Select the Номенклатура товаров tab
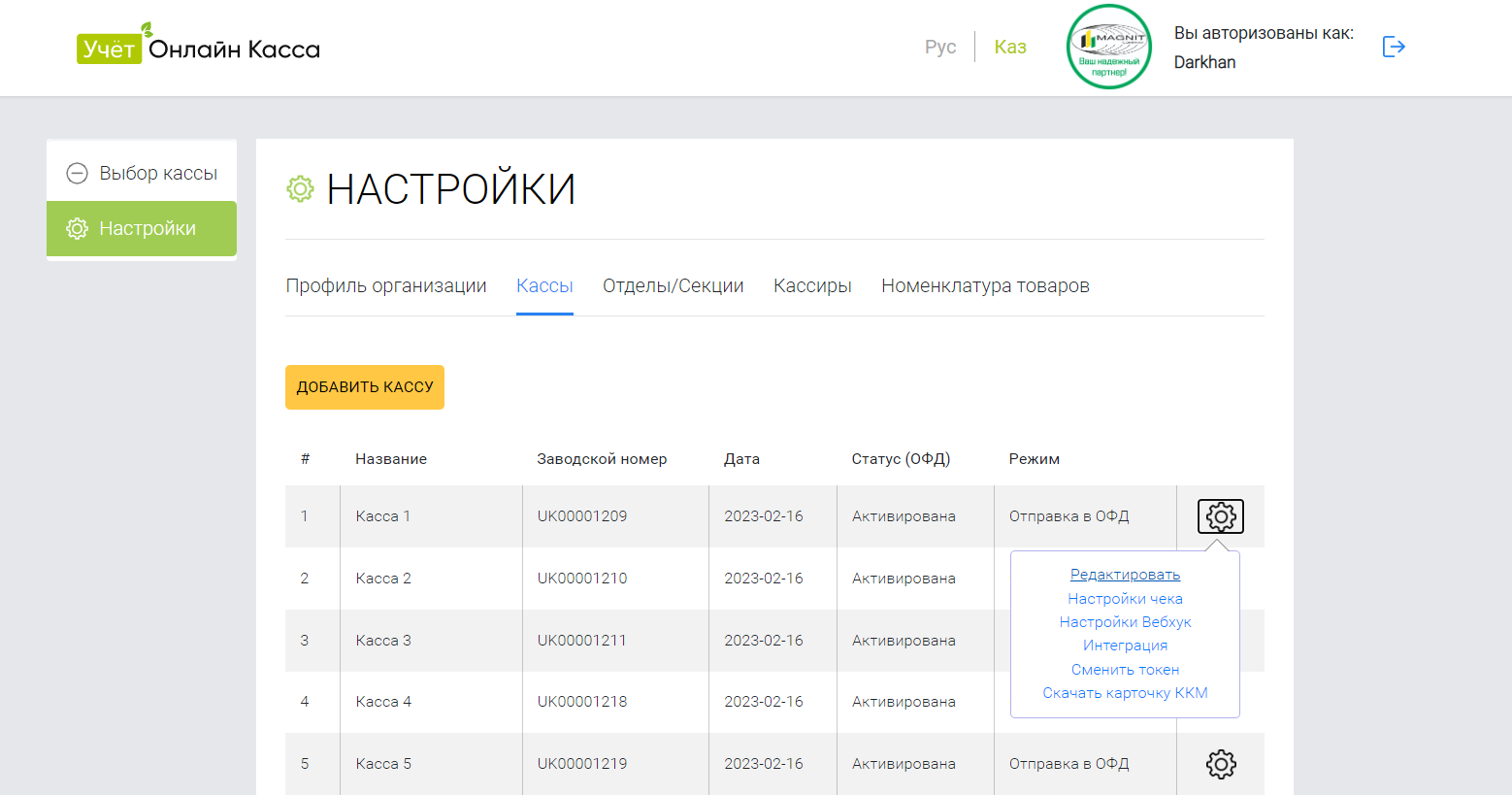 pos(985,285)
